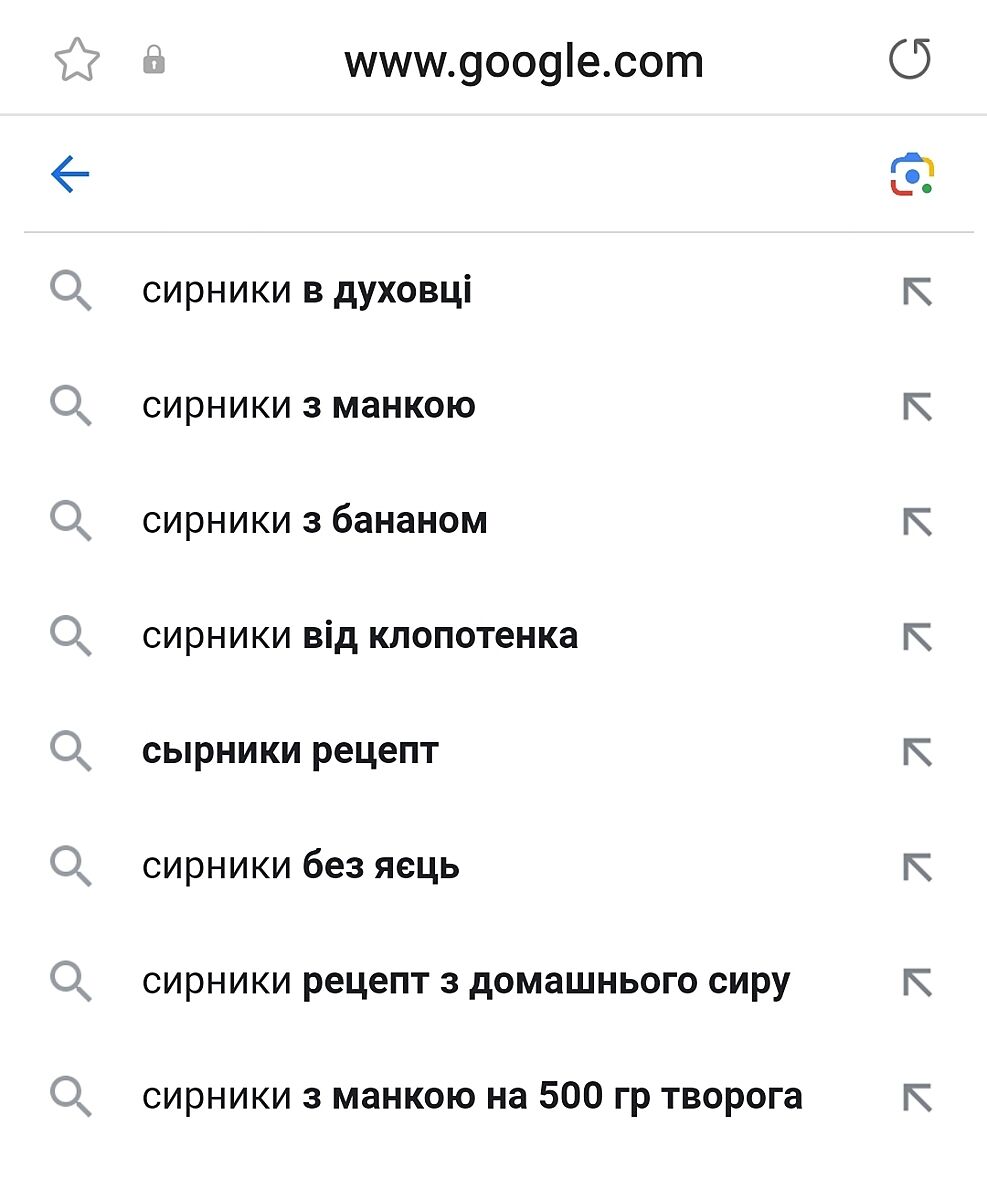Select "сирники з манкою на 500 гр творога"

(472, 1096)
